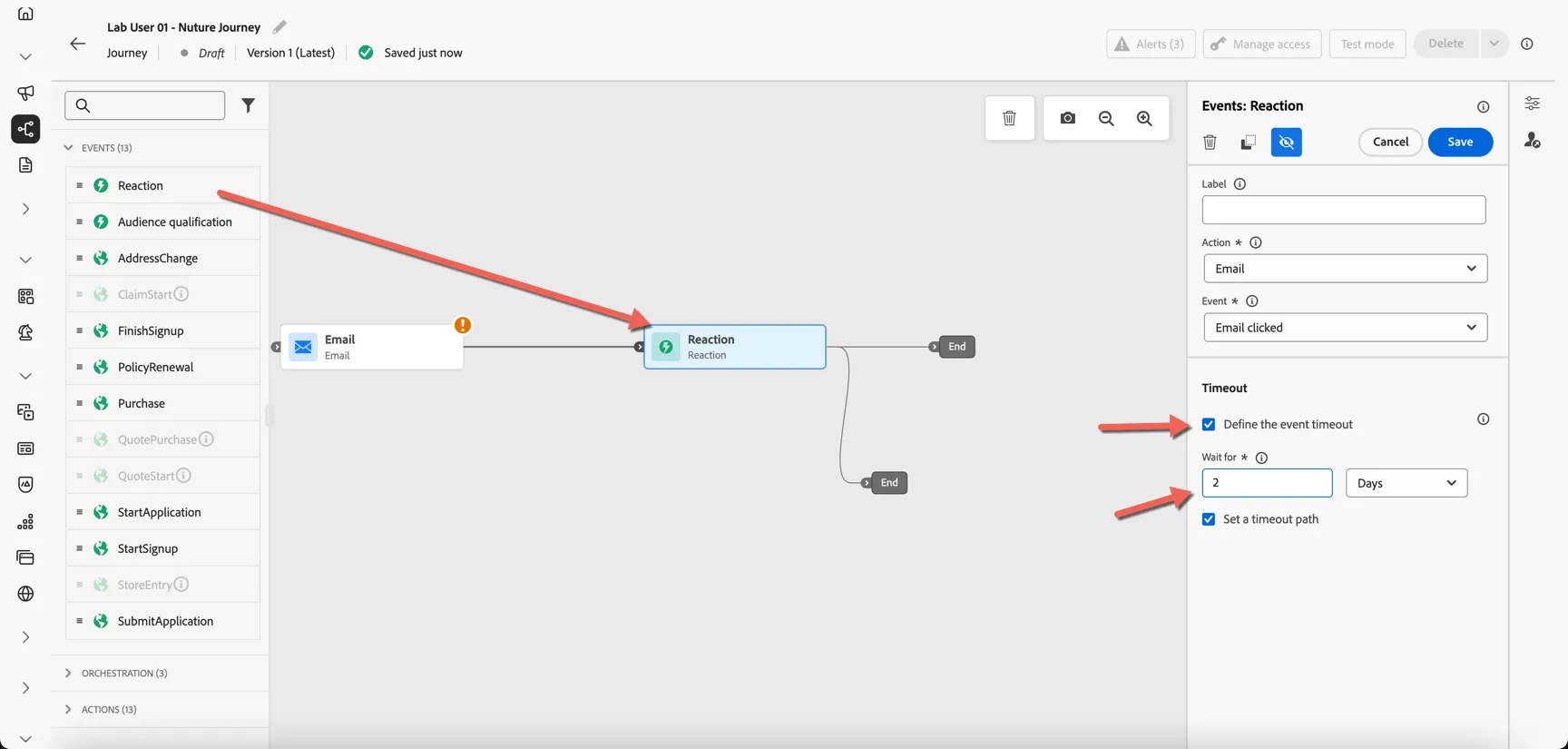Delete selected node with canvas trash icon

click(1009, 118)
